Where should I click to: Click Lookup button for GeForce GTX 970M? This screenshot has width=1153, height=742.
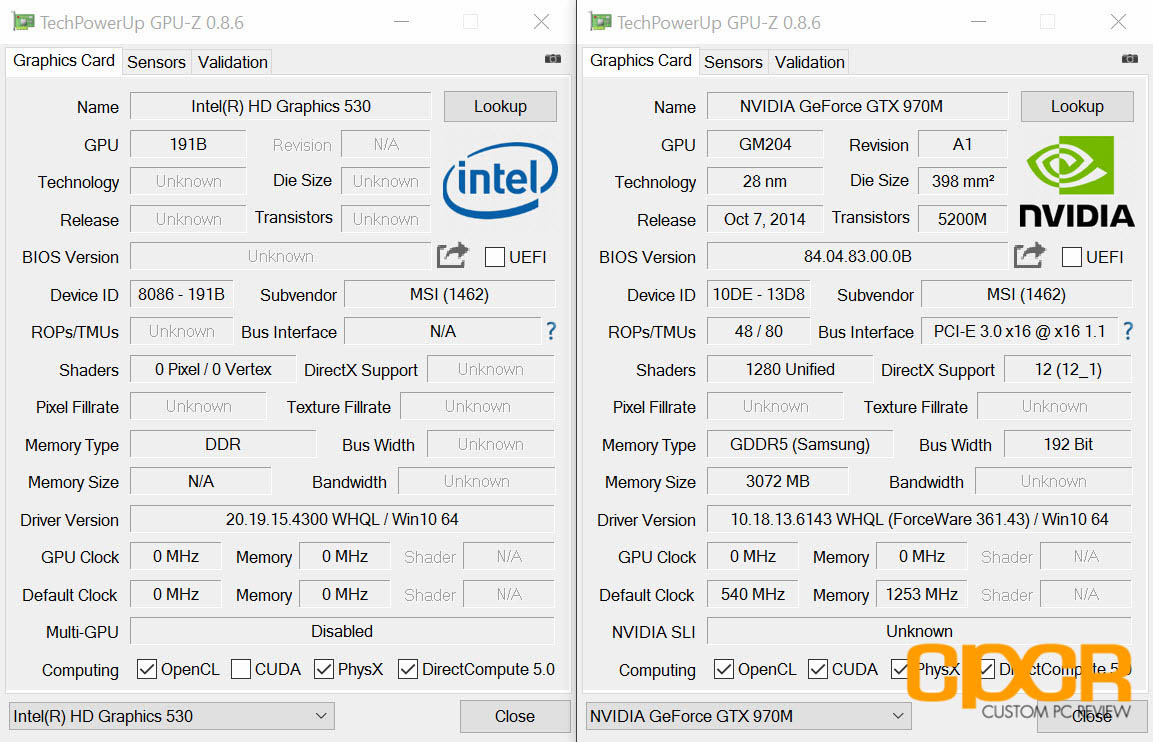[1077, 107]
